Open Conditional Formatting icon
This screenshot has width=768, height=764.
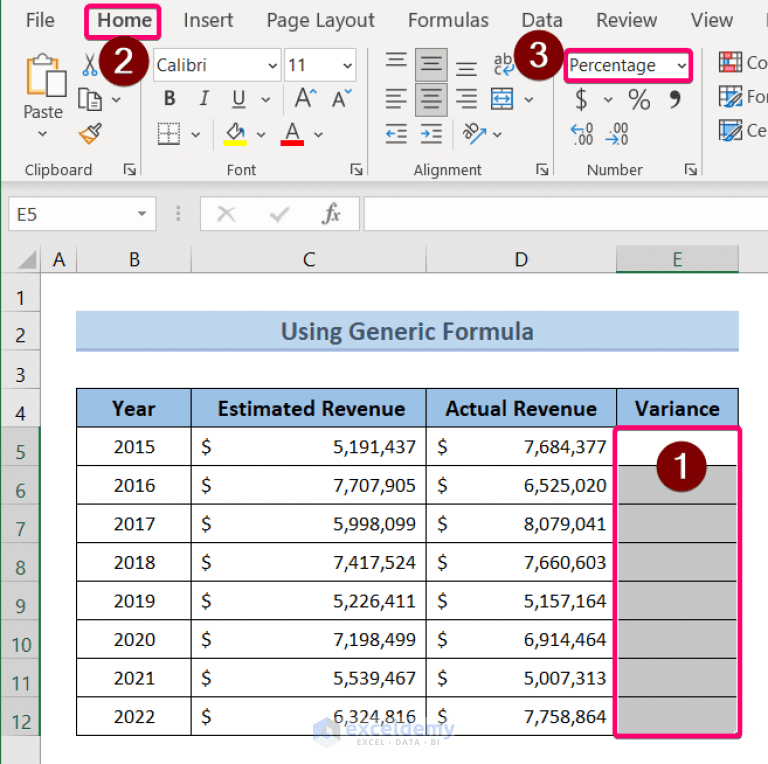click(x=730, y=62)
